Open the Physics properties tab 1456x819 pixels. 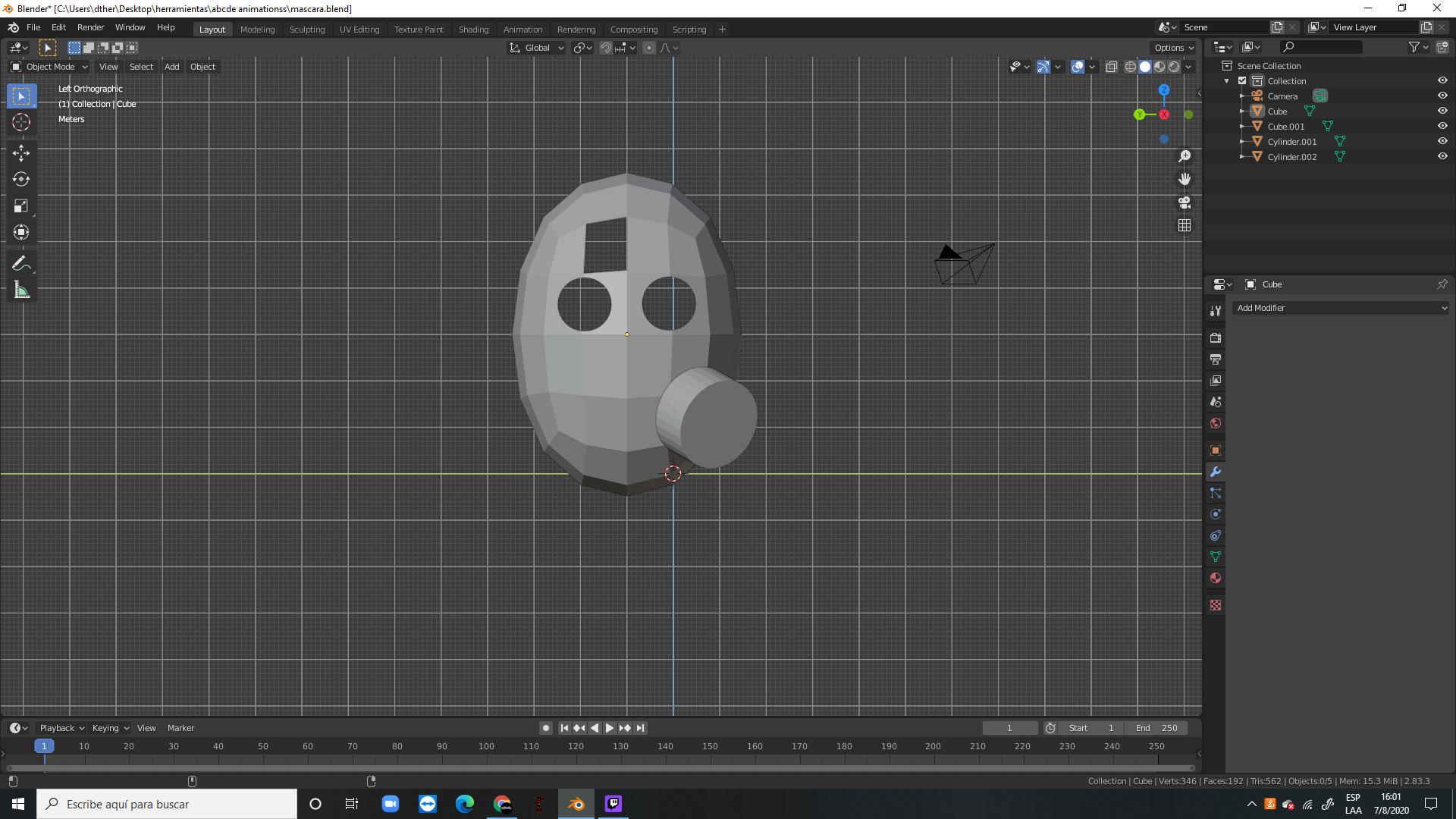tap(1216, 514)
